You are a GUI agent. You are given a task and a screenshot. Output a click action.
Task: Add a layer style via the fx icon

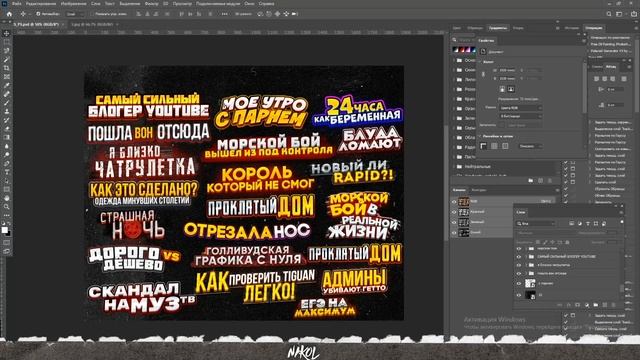point(568,305)
